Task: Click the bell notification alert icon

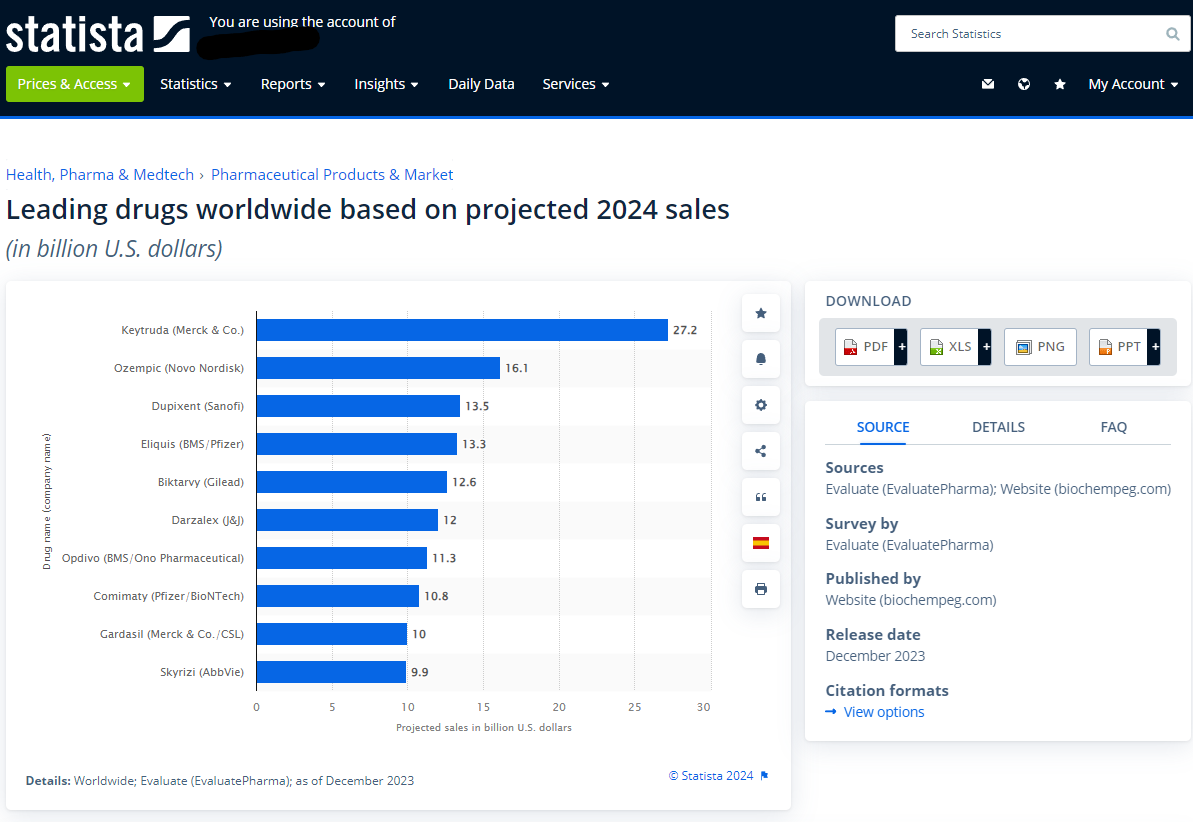Action: tap(761, 359)
